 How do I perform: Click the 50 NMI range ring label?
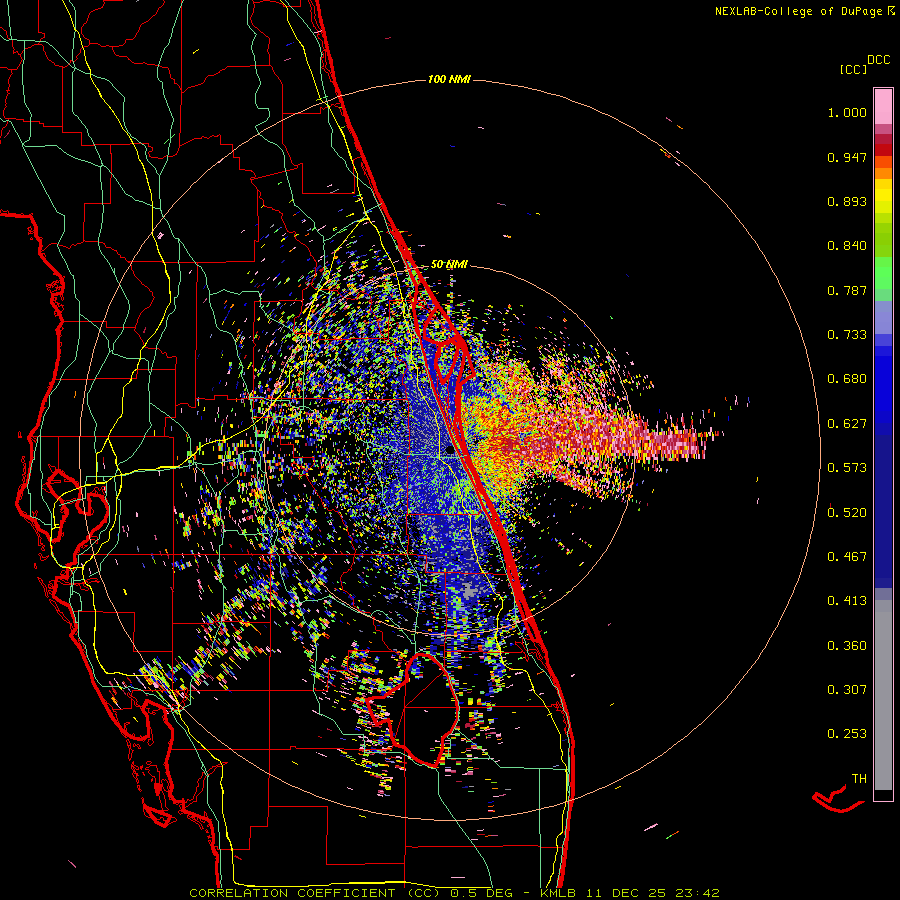[449, 264]
